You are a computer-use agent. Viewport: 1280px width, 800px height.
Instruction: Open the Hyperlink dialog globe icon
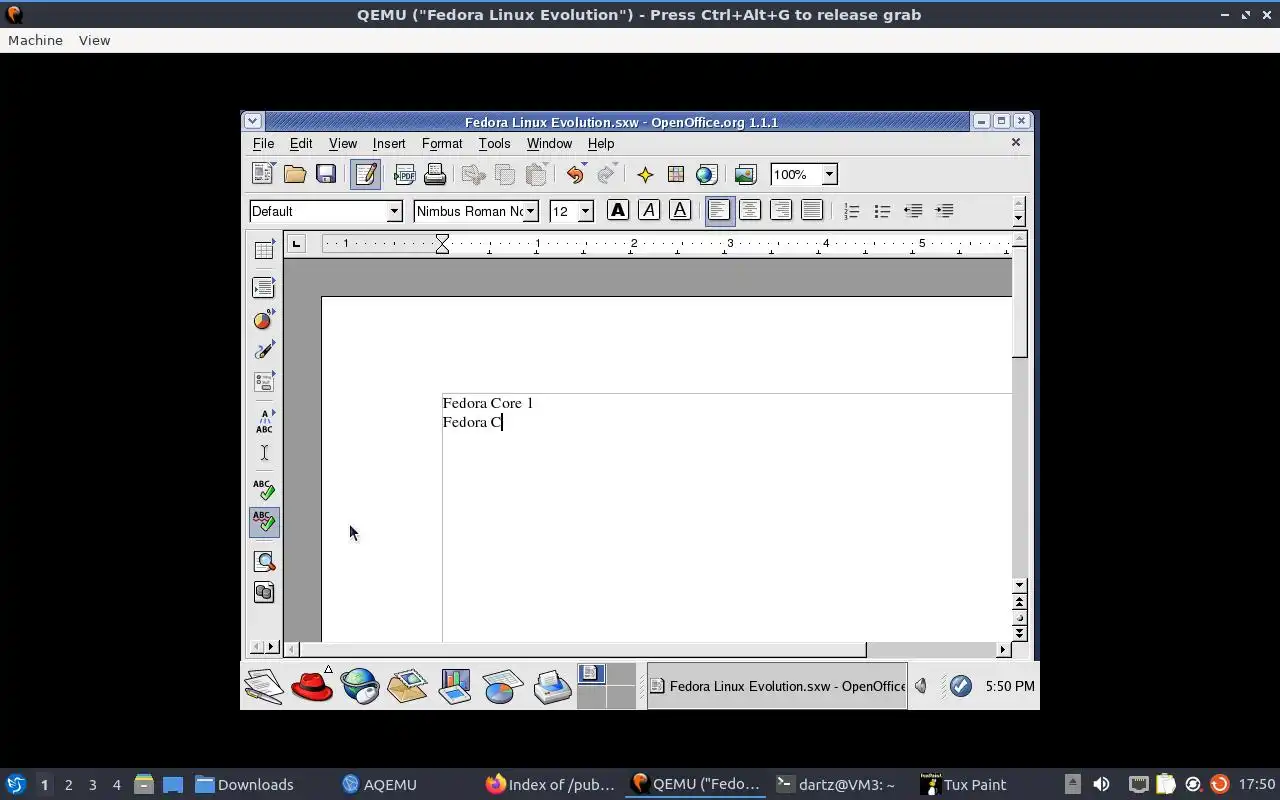point(706,174)
